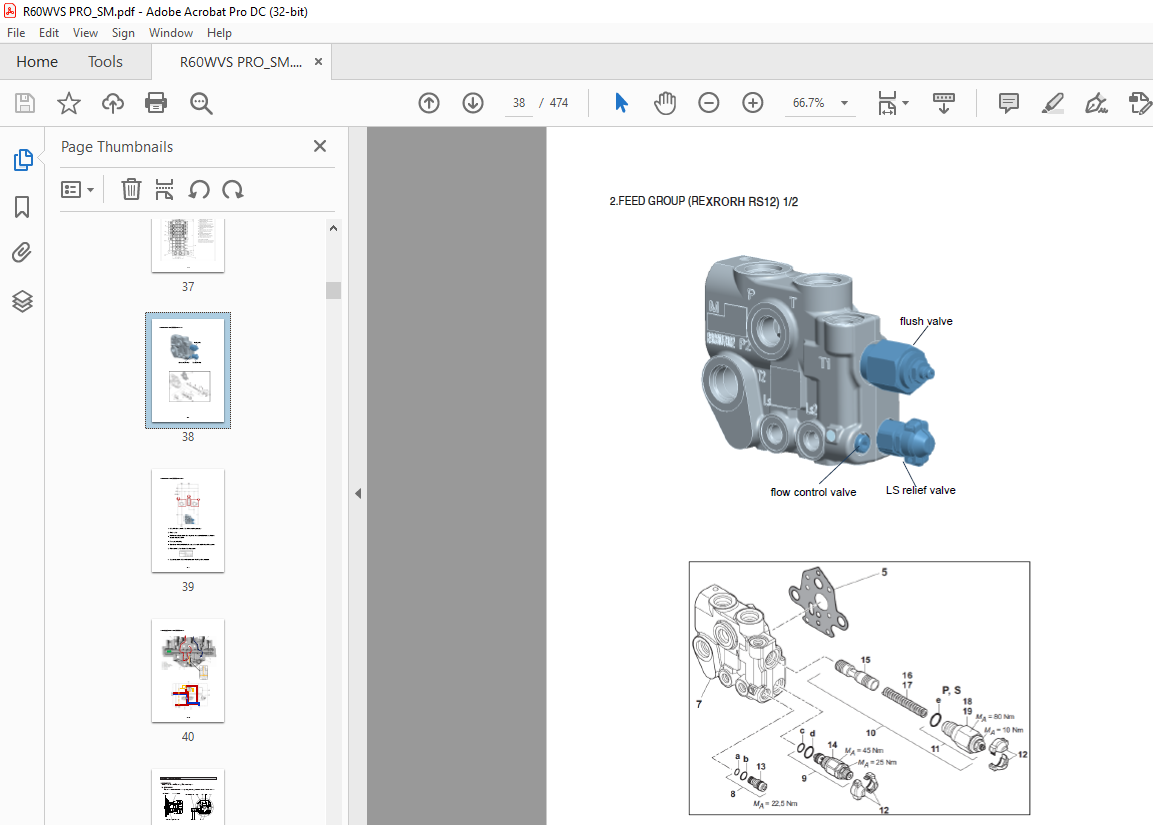Viewport: 1153px width, 825px height.
Task: Open the Layers panel icon
Action: [x=22, y=301]
